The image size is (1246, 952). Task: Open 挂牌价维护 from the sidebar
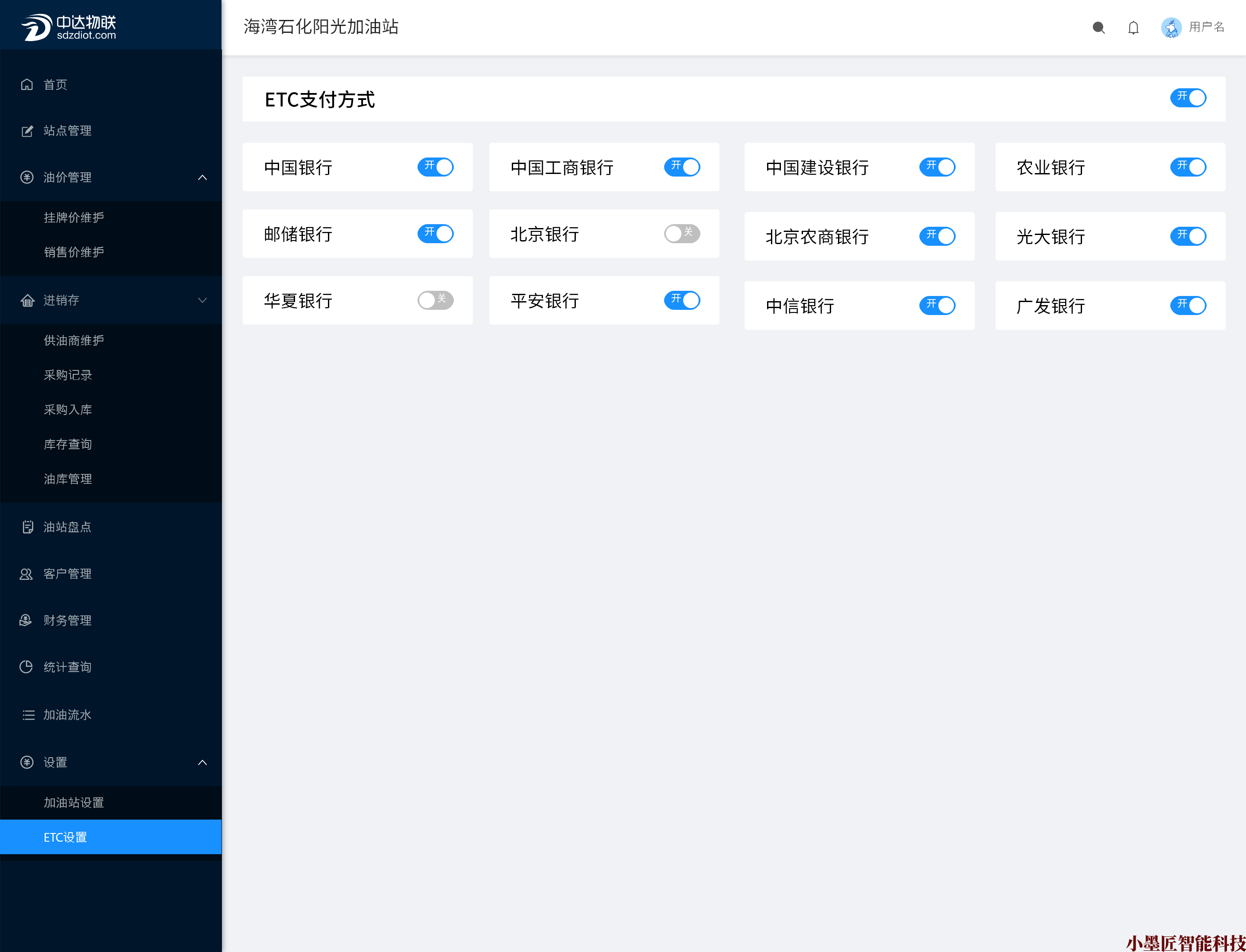[74, 218]
